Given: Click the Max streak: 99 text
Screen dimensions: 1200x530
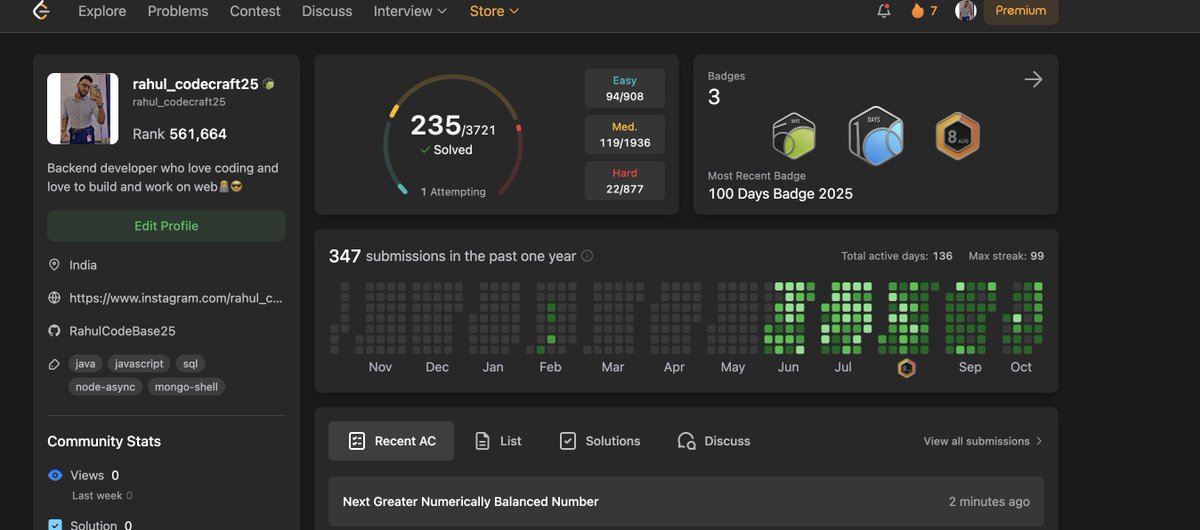Looking at the screenshot, I should (1006, 256).
